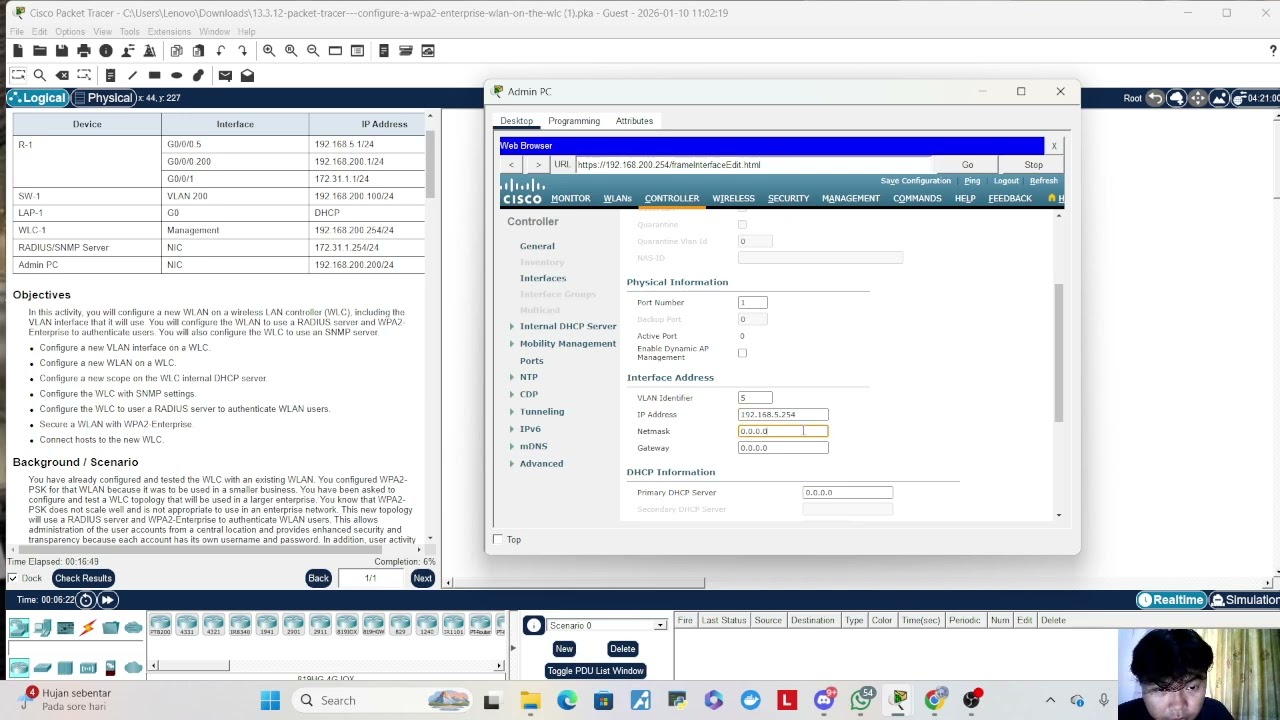Switch to Simulation mode
This screenshot has height=720, width=1280.
point(1244,600)
